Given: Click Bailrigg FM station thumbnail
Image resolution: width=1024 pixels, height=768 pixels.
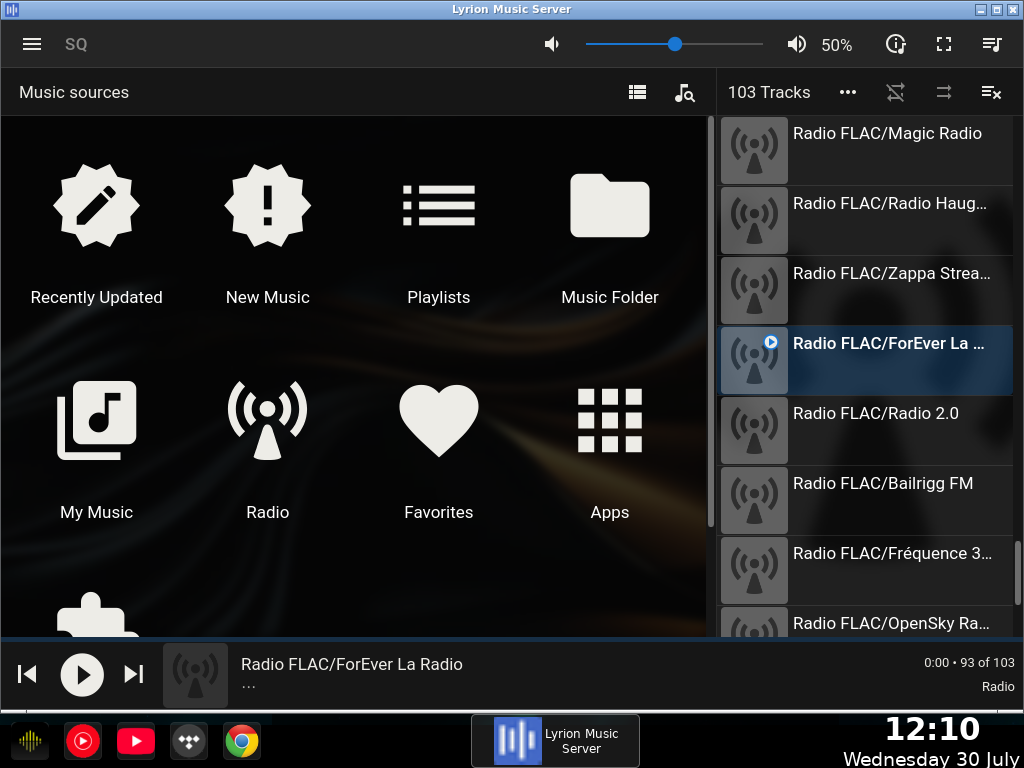Looking at the screenshot, I should (x=754, y=500).
